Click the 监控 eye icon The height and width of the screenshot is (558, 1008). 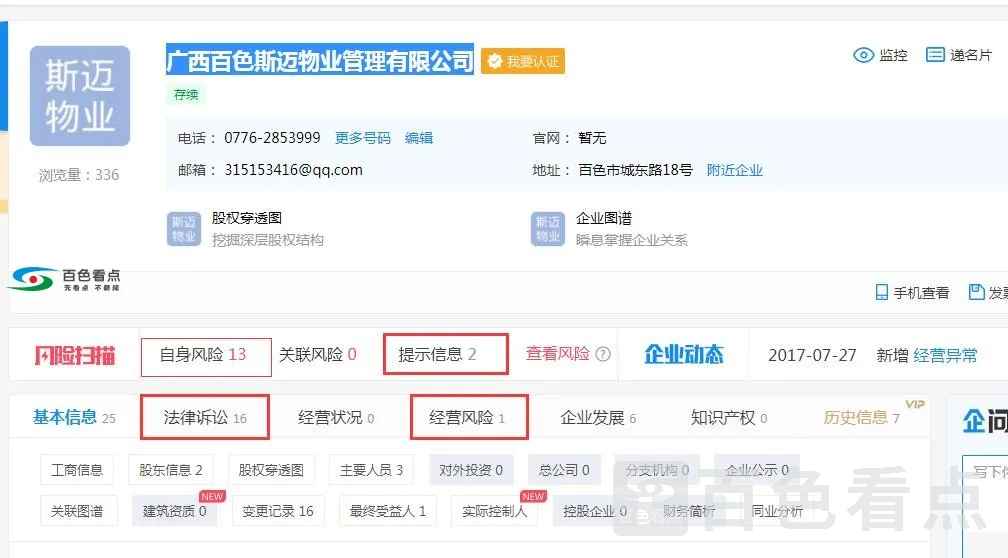864,55
